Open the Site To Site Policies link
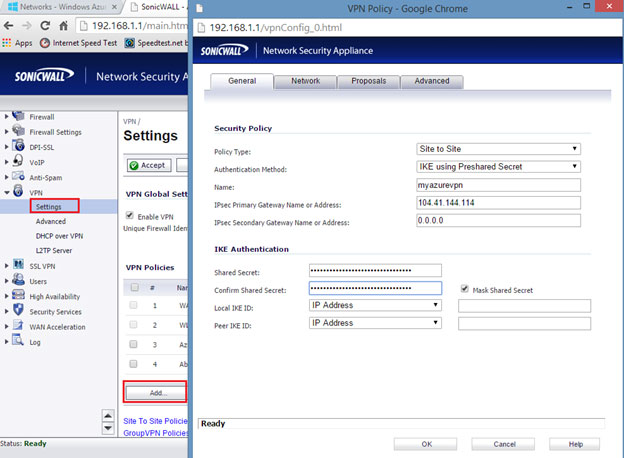This screenshot has height=458, width=624. tap(155, 421)
